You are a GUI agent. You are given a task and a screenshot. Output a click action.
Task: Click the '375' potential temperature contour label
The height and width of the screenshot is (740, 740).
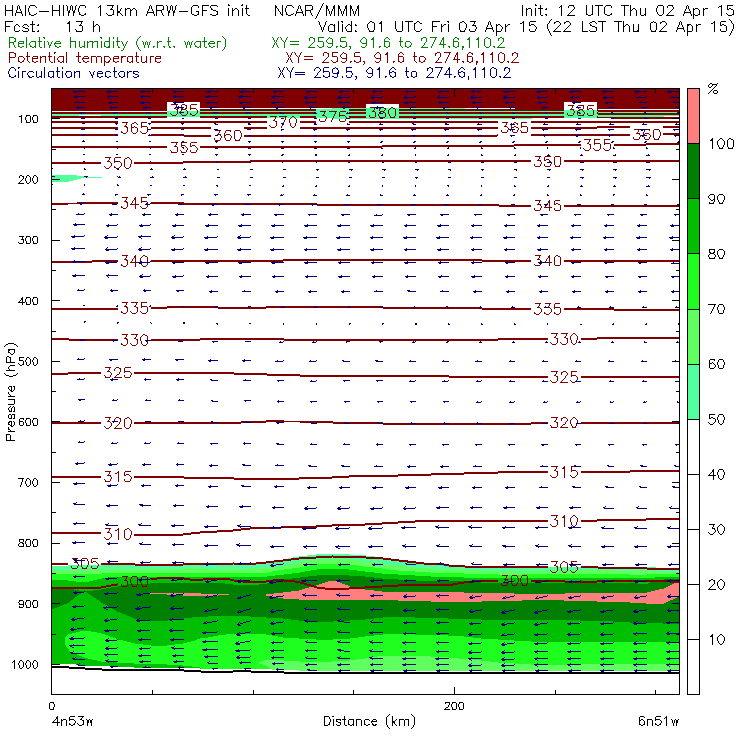[x=333, y=116]
